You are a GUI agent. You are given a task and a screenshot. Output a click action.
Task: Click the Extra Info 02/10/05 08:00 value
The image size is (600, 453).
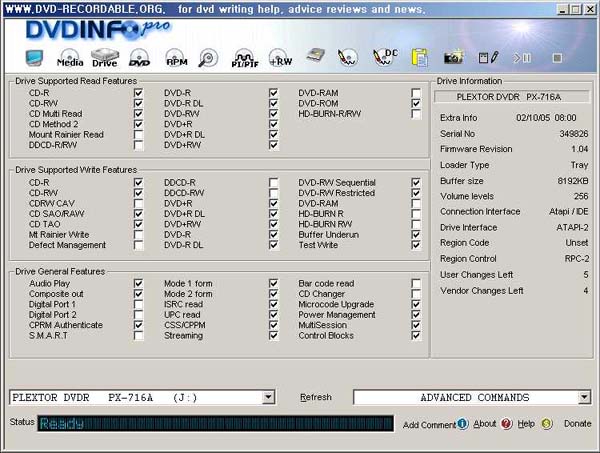point(546,117)
